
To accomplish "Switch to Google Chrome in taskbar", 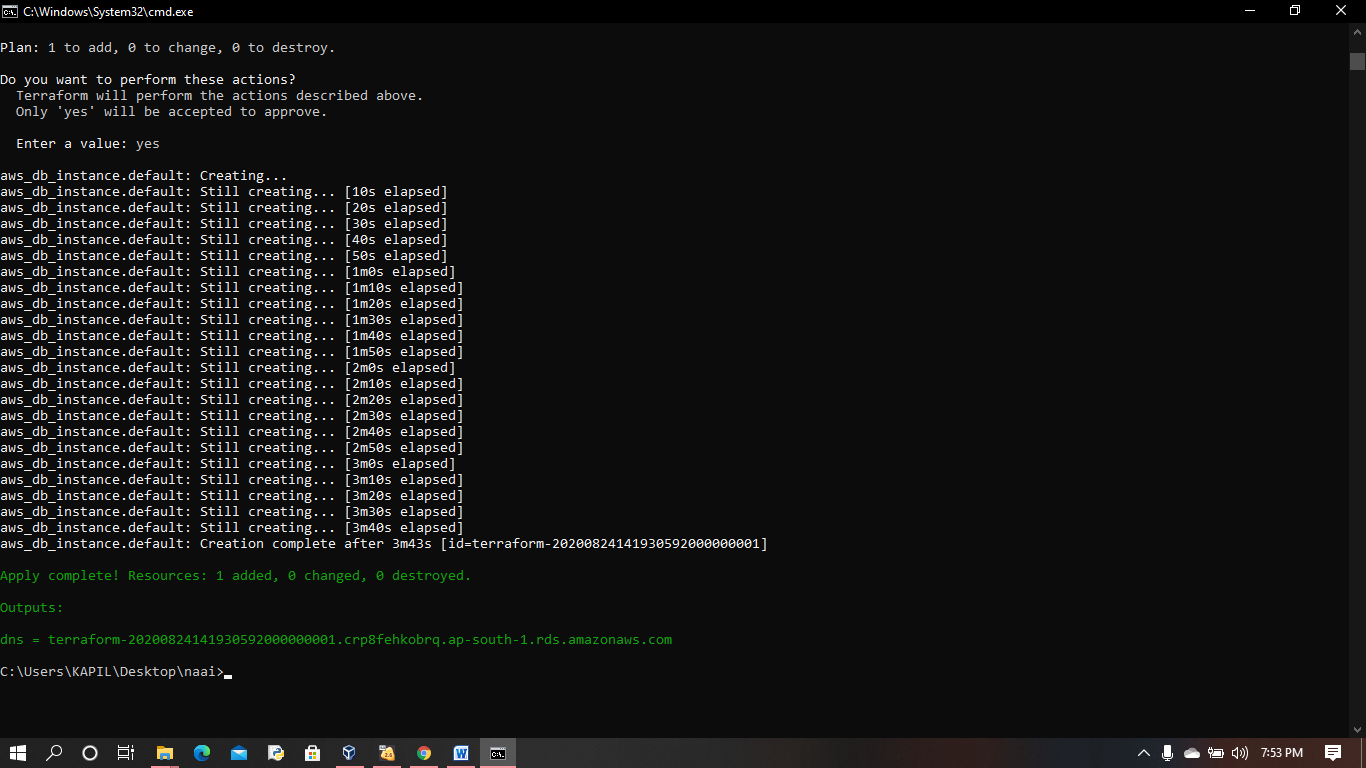I will coord(424,753).
